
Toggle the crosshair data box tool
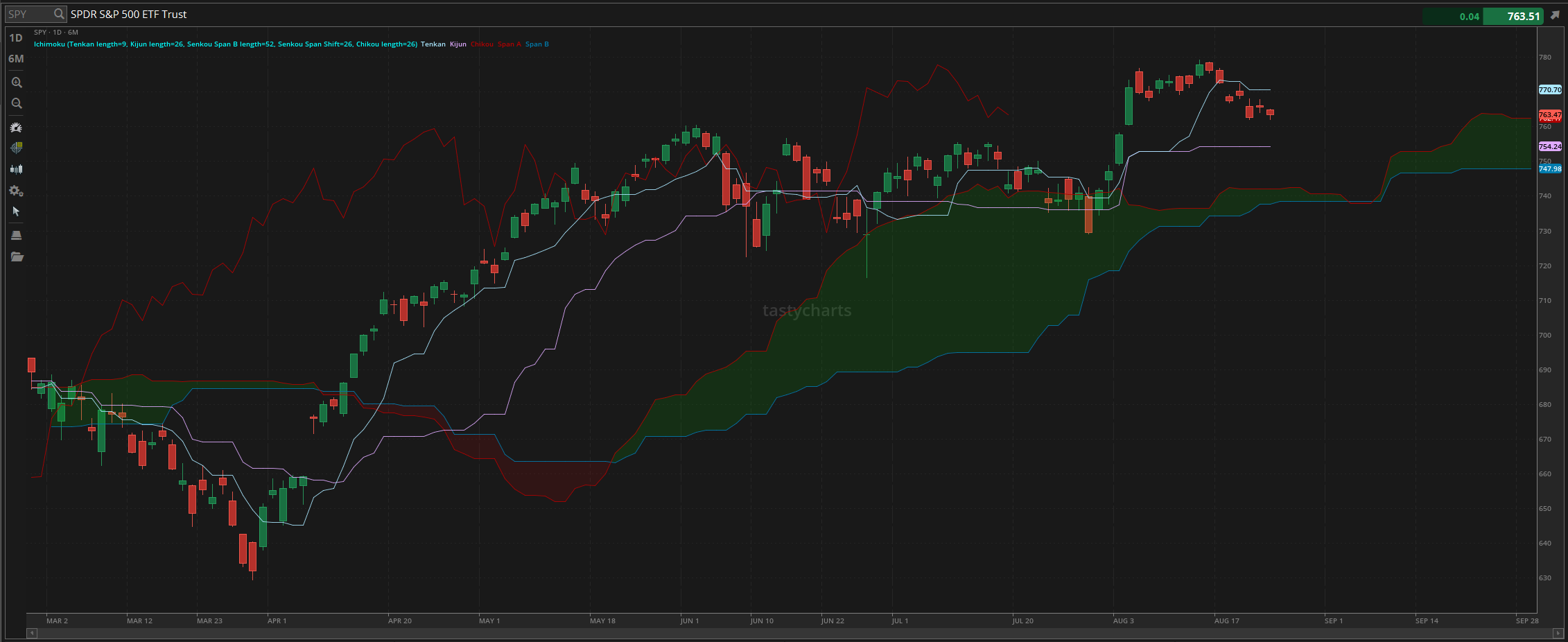pyautogui.click(x=17, y=148)
